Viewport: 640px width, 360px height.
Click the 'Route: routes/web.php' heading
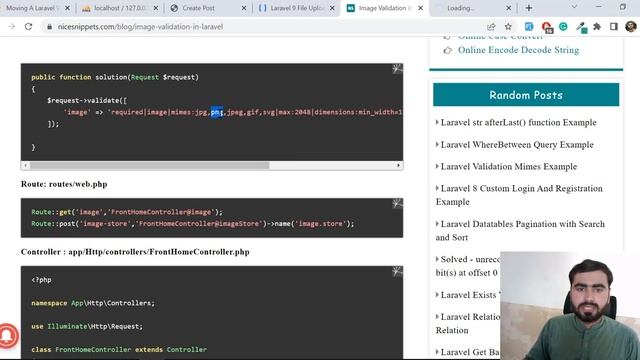click(64, 184)
